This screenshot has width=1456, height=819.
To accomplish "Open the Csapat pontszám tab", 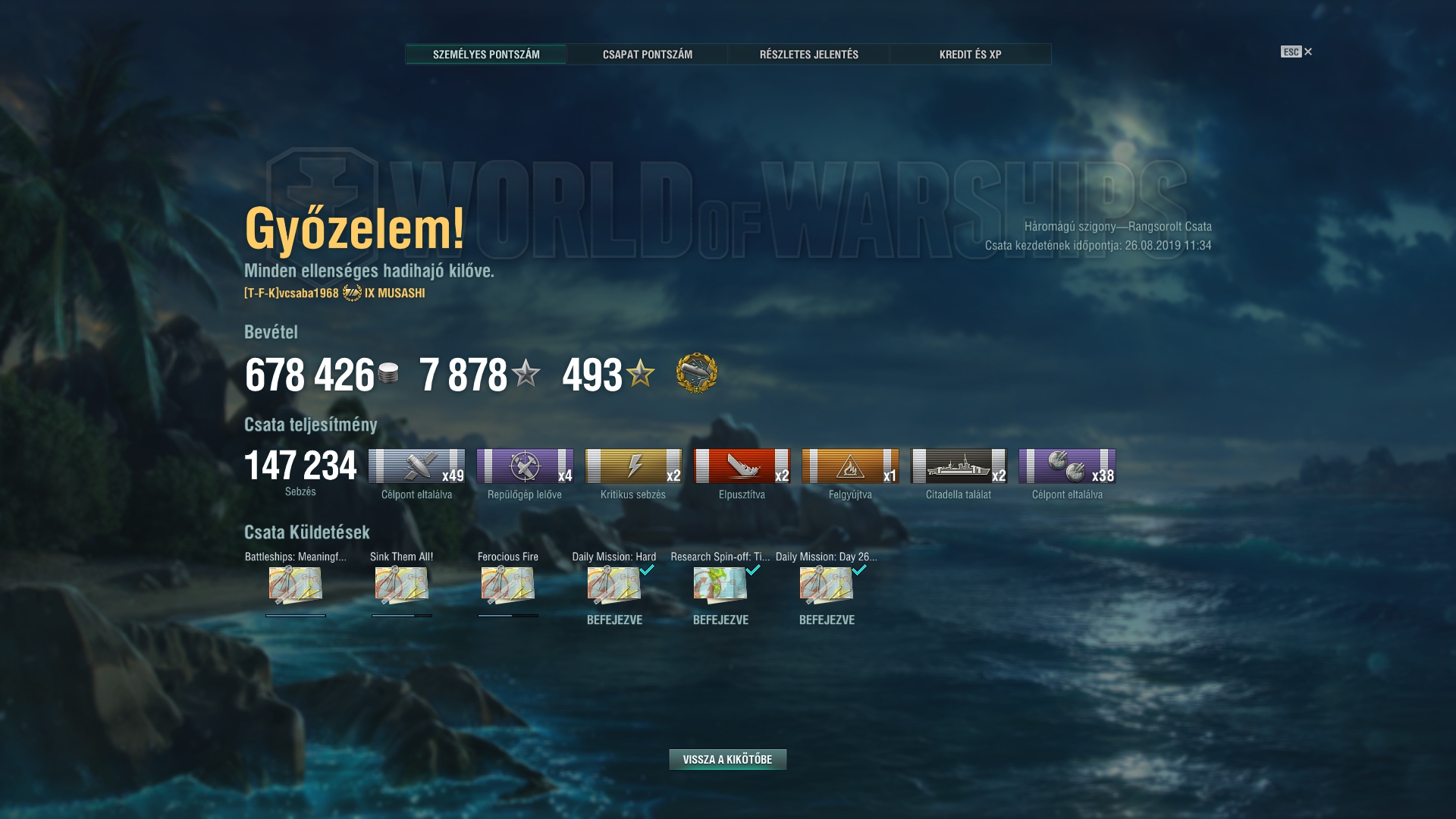I will 648,54.
